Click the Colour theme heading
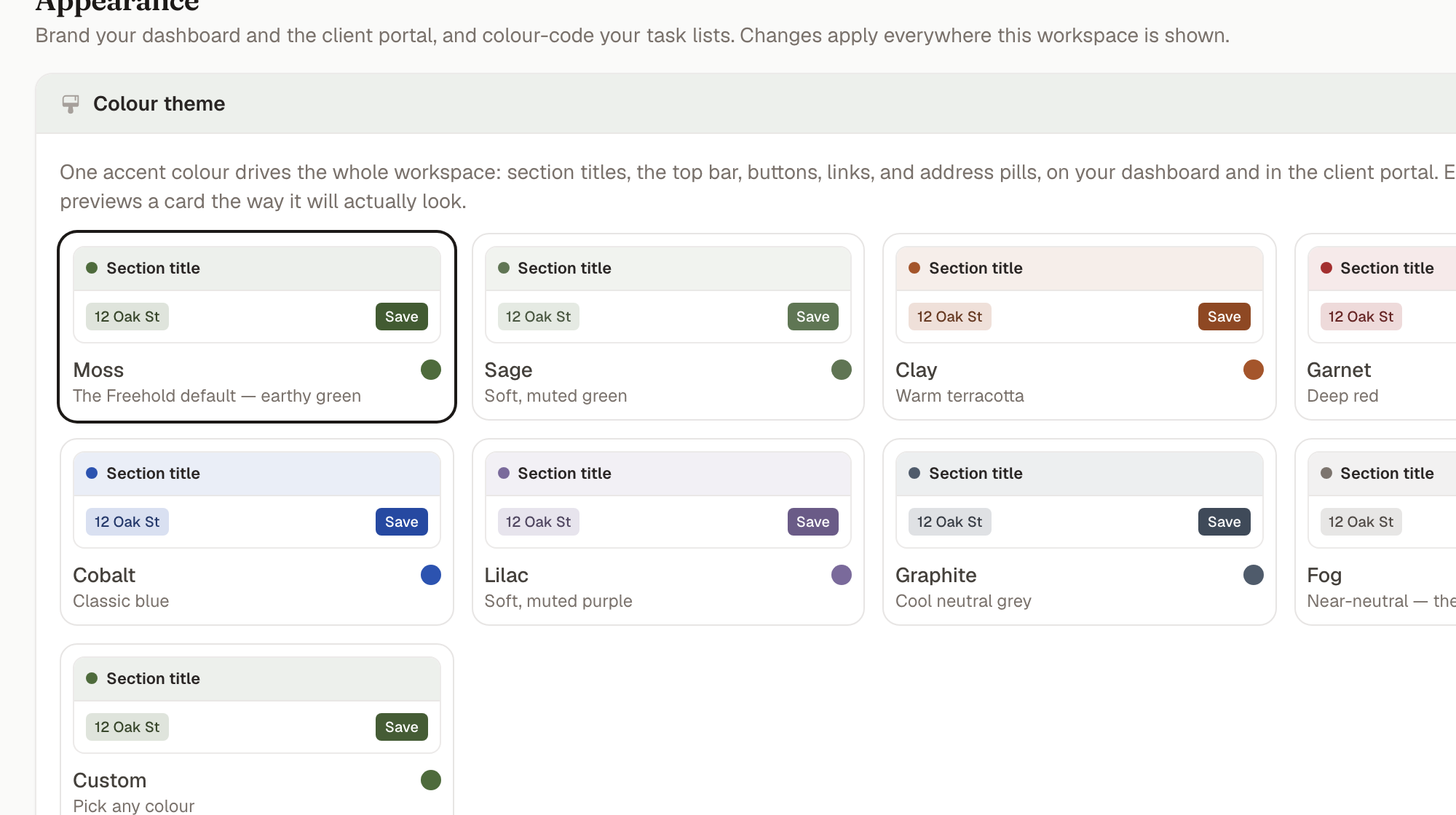 pos(159,104)
